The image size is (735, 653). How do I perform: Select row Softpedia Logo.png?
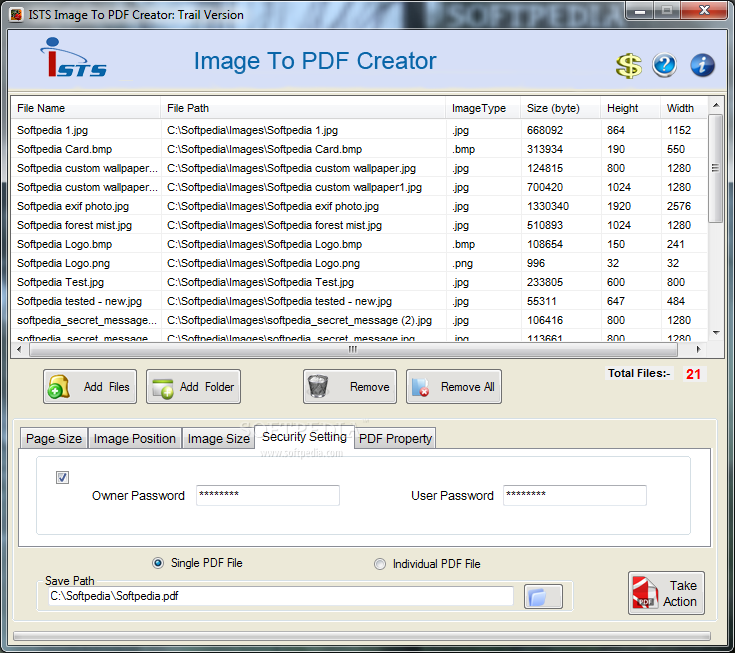359,263
